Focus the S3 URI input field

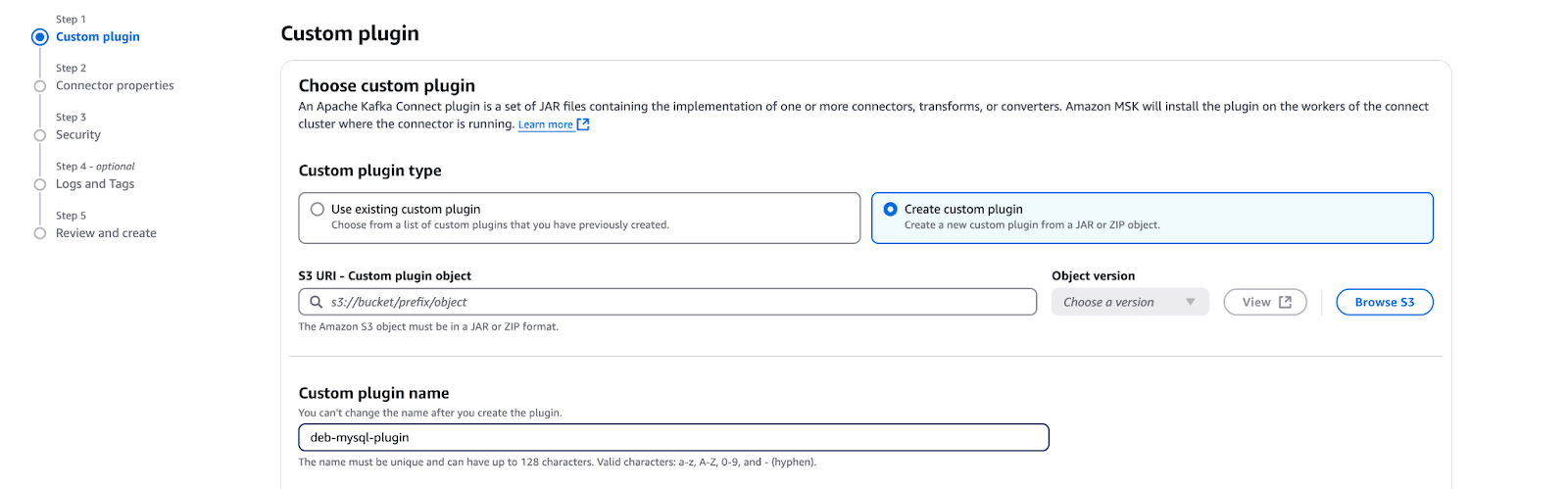coord(676,303)
